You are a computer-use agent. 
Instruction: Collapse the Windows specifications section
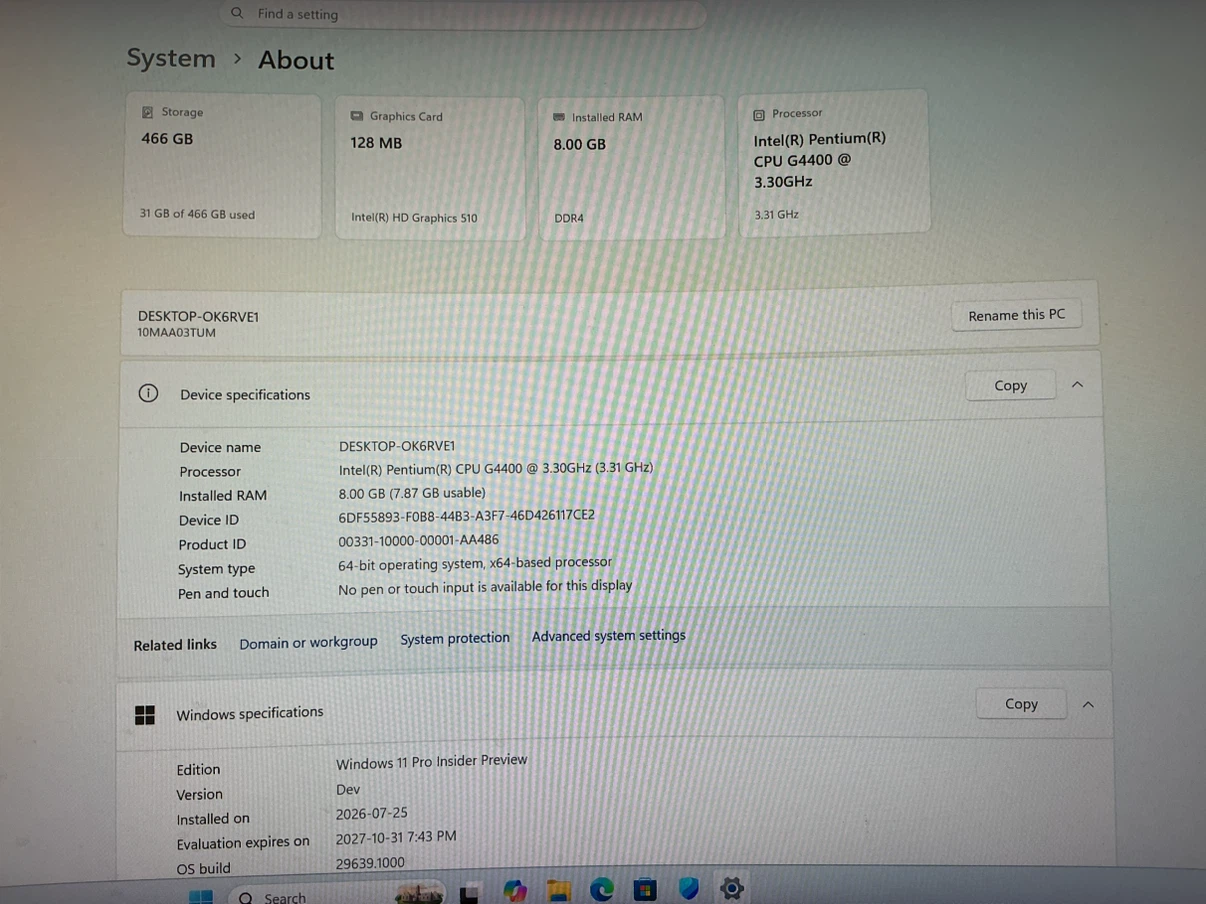click(x=1088, y=704)
